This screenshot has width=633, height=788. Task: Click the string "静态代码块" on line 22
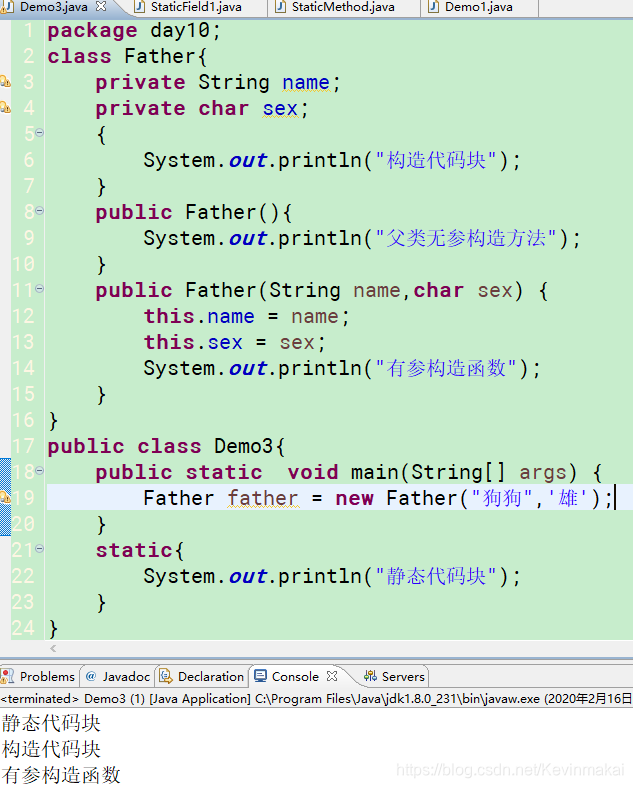coord(436,576)
